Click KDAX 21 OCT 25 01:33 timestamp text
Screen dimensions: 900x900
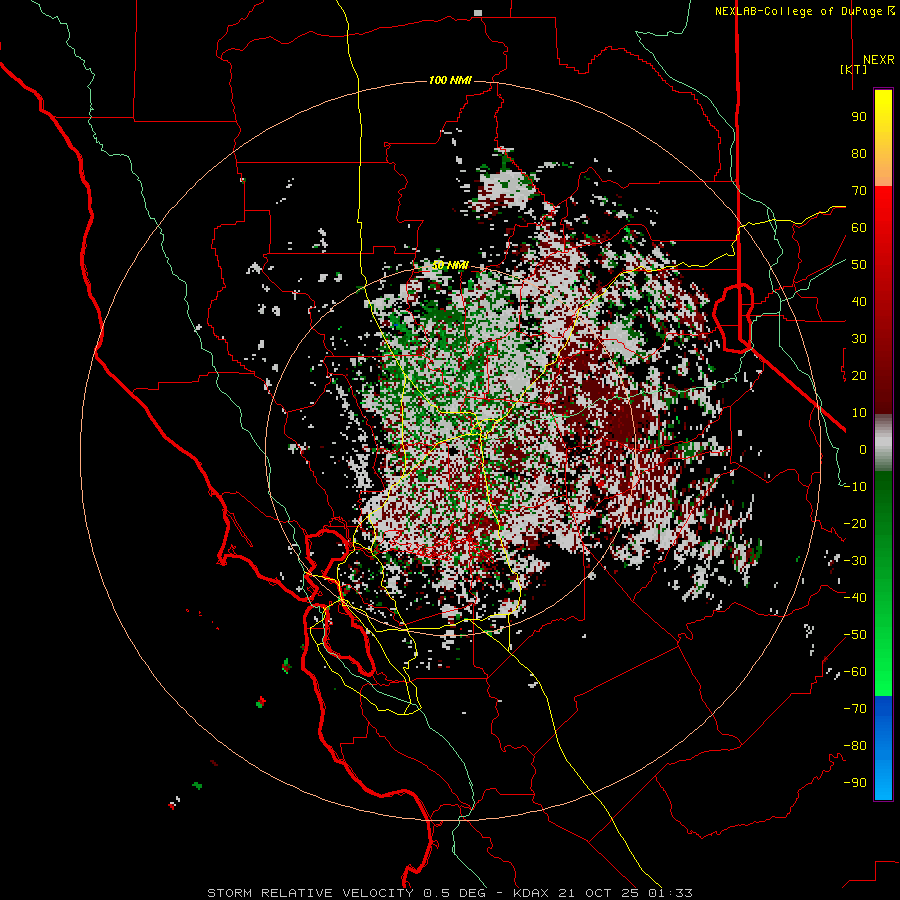click(603, 893)
